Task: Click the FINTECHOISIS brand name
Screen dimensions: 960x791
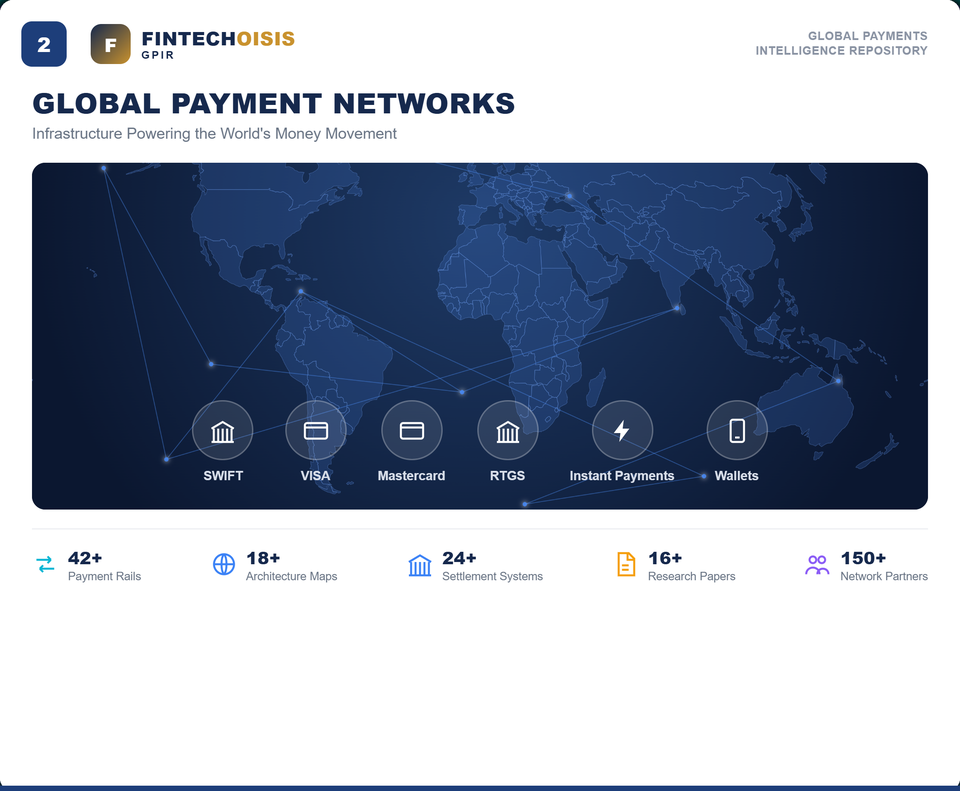Action: (218, 39)
